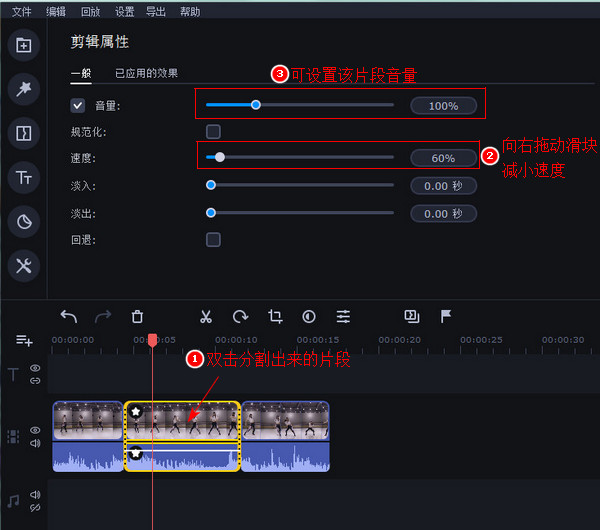Rotate the clip with rotate icon
The image size is (600, 530).
[x=240, y=316]
